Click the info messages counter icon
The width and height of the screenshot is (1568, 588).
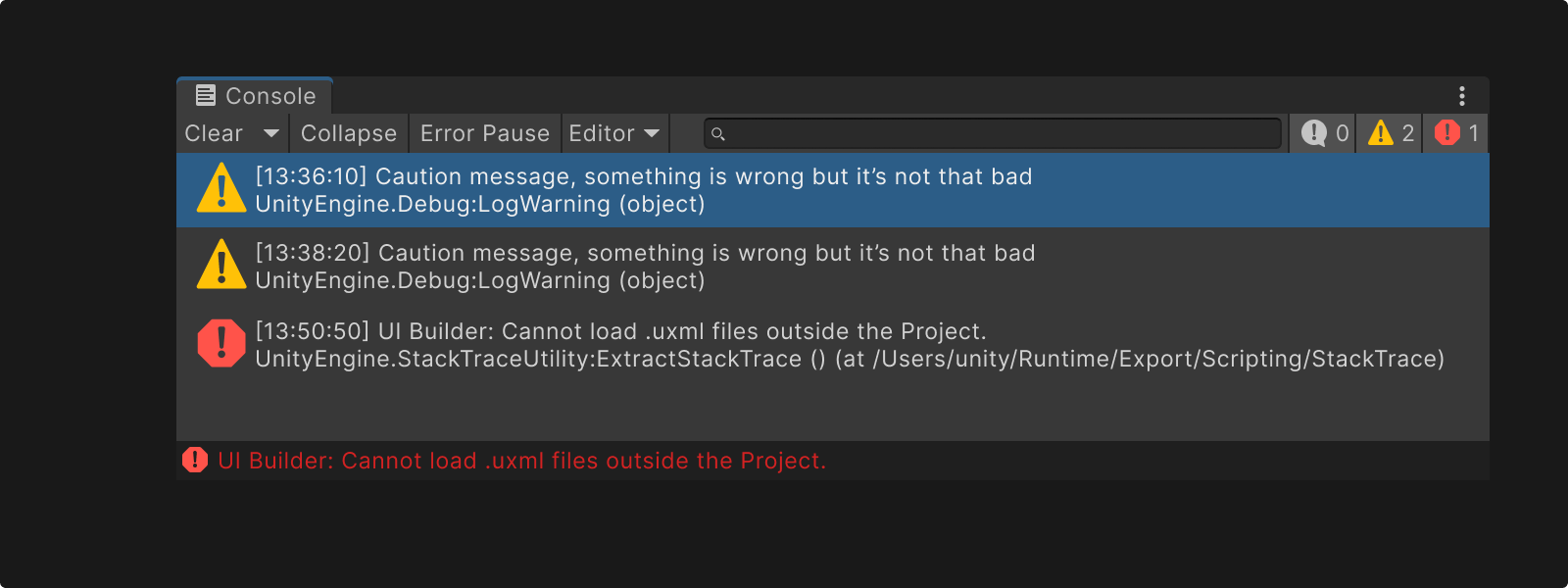click(1313, 133)
